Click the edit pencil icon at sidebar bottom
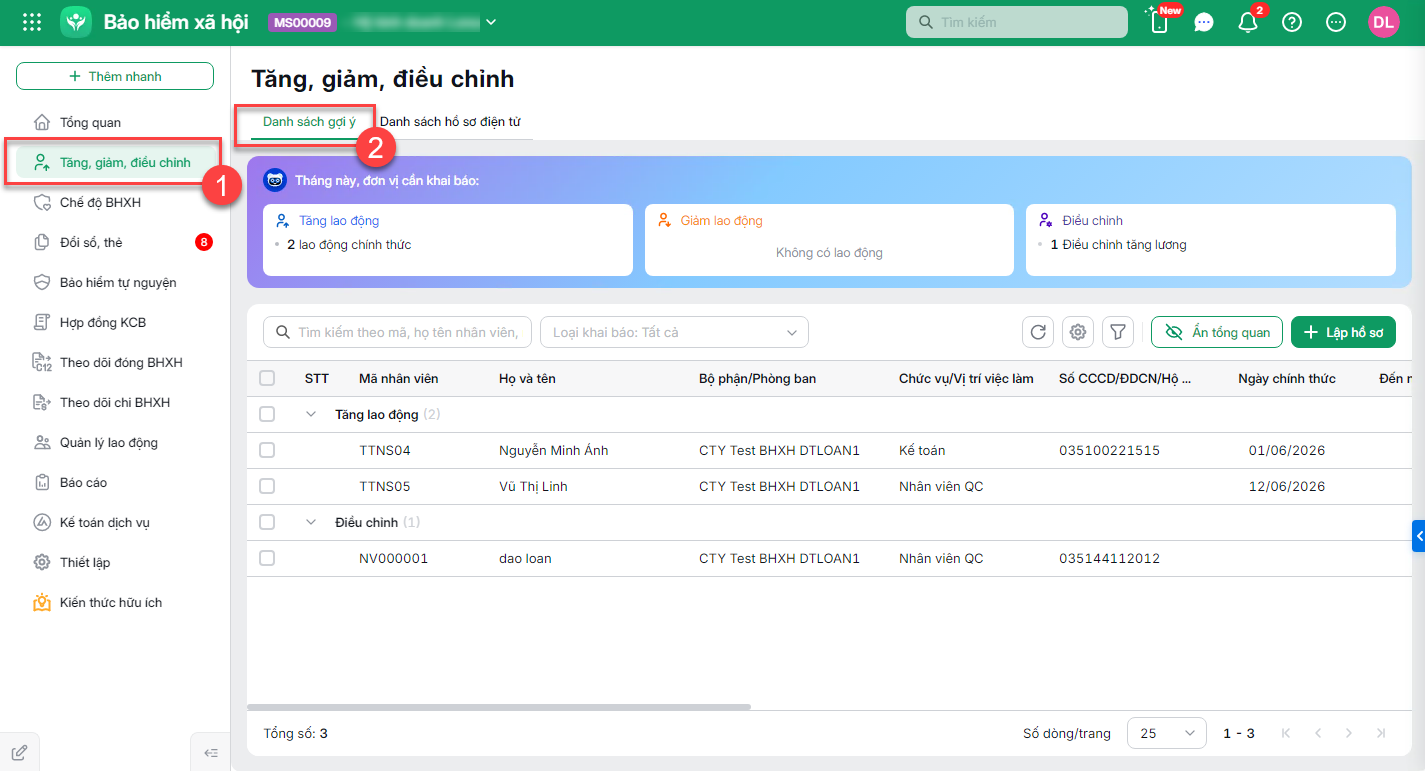This screenshot has width=1425, height=771. [19, 752]
